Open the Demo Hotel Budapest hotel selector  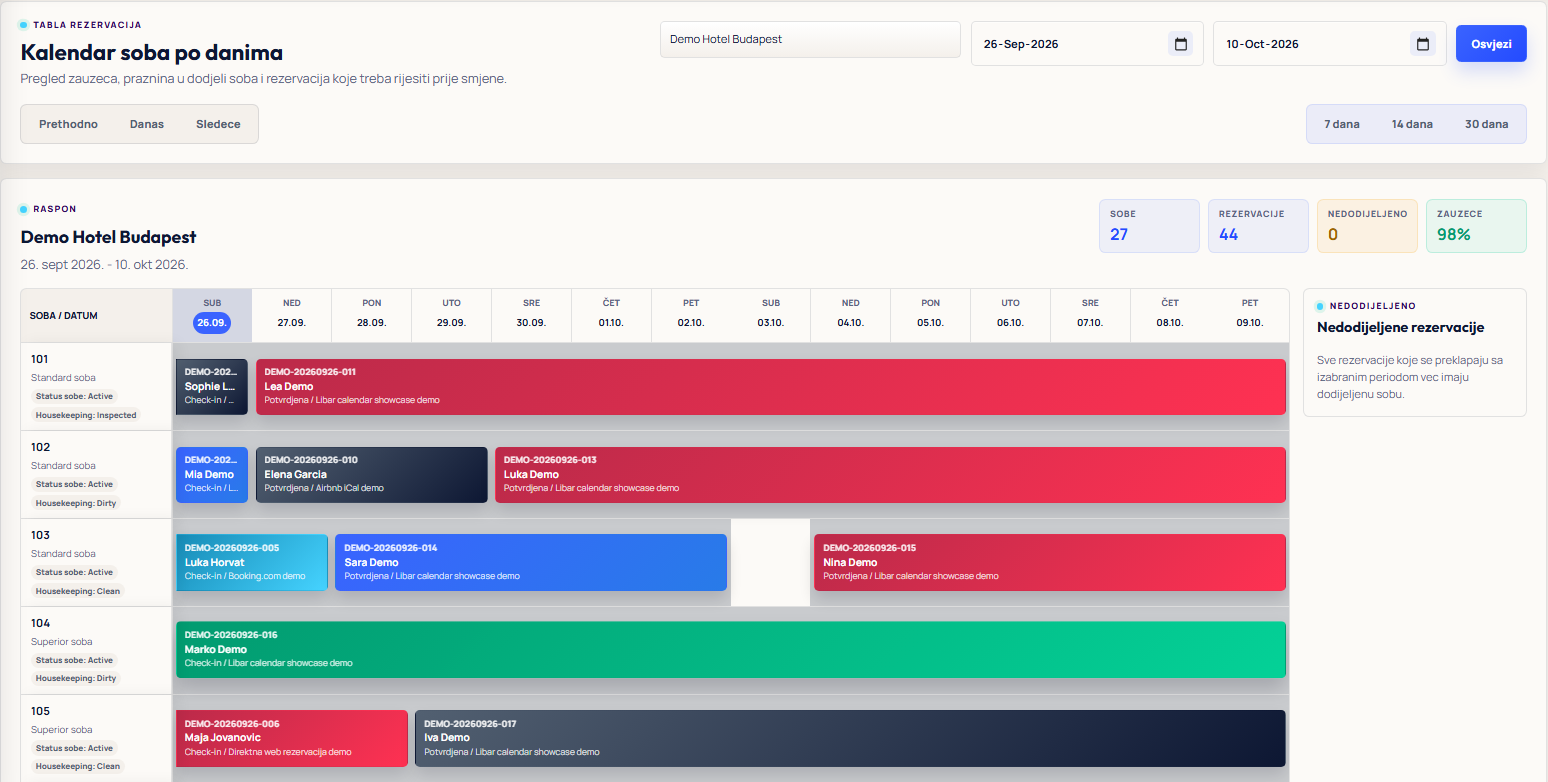[810, 40]
